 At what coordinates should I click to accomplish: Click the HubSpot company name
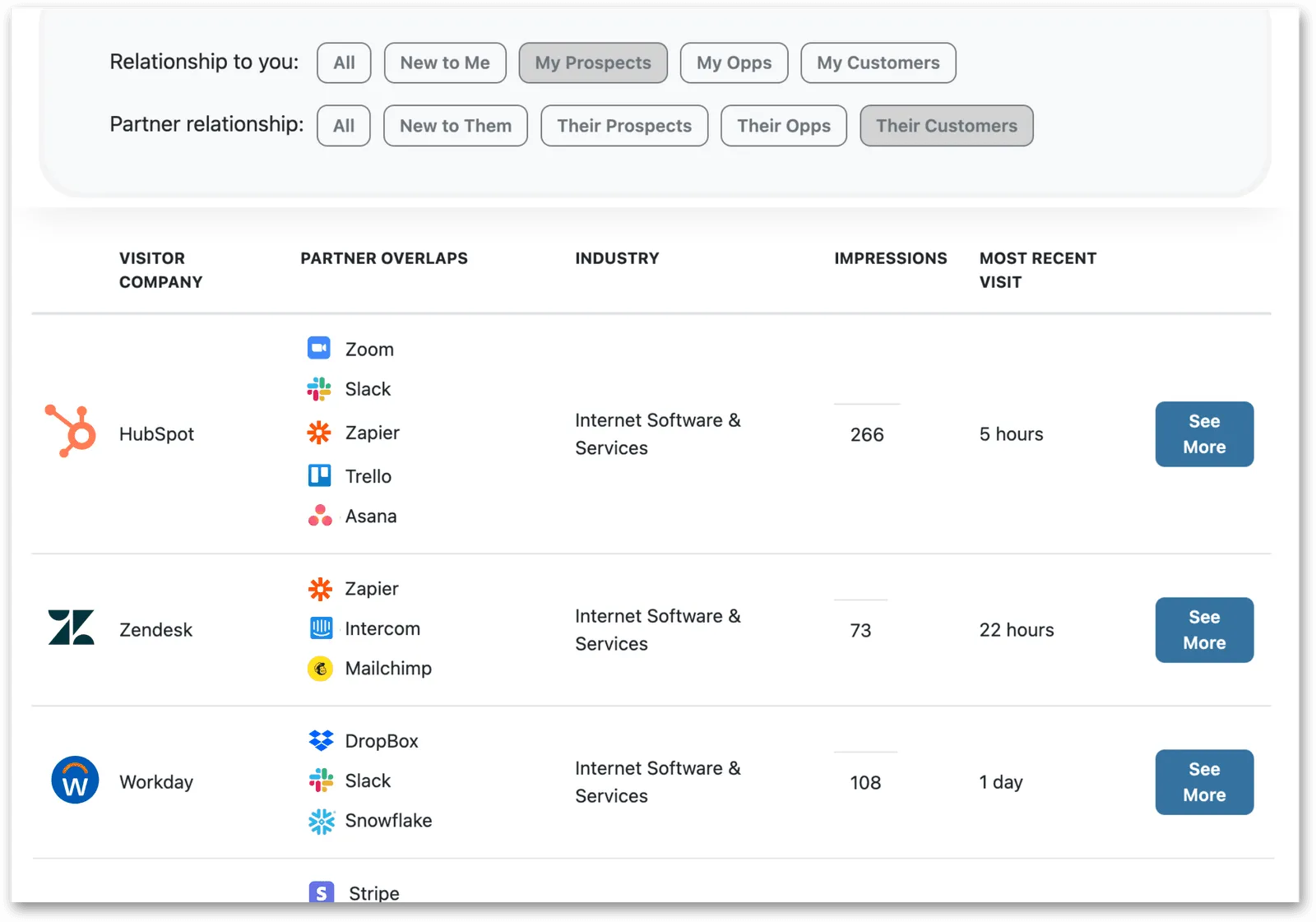pos(156,434)
